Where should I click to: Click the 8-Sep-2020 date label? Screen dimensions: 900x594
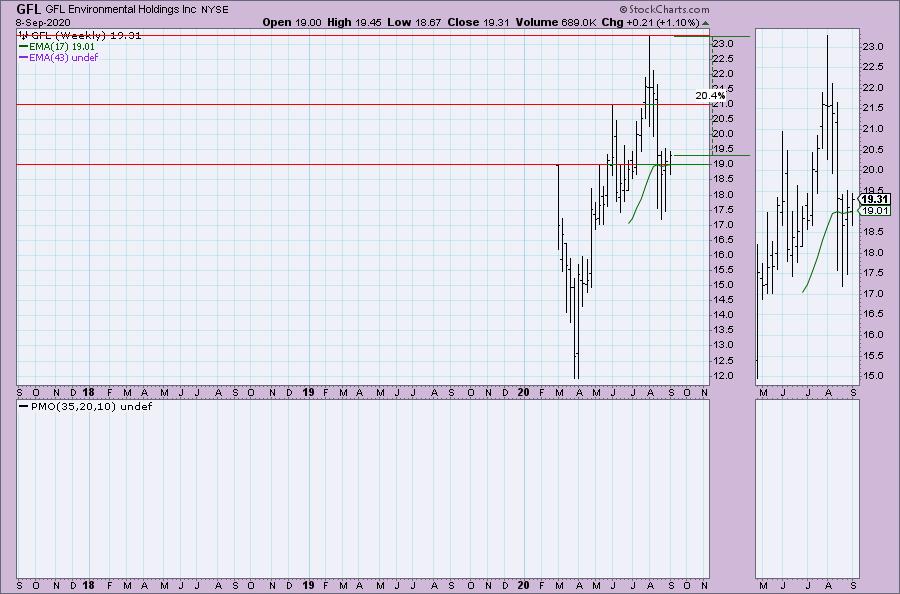[43, 22]
